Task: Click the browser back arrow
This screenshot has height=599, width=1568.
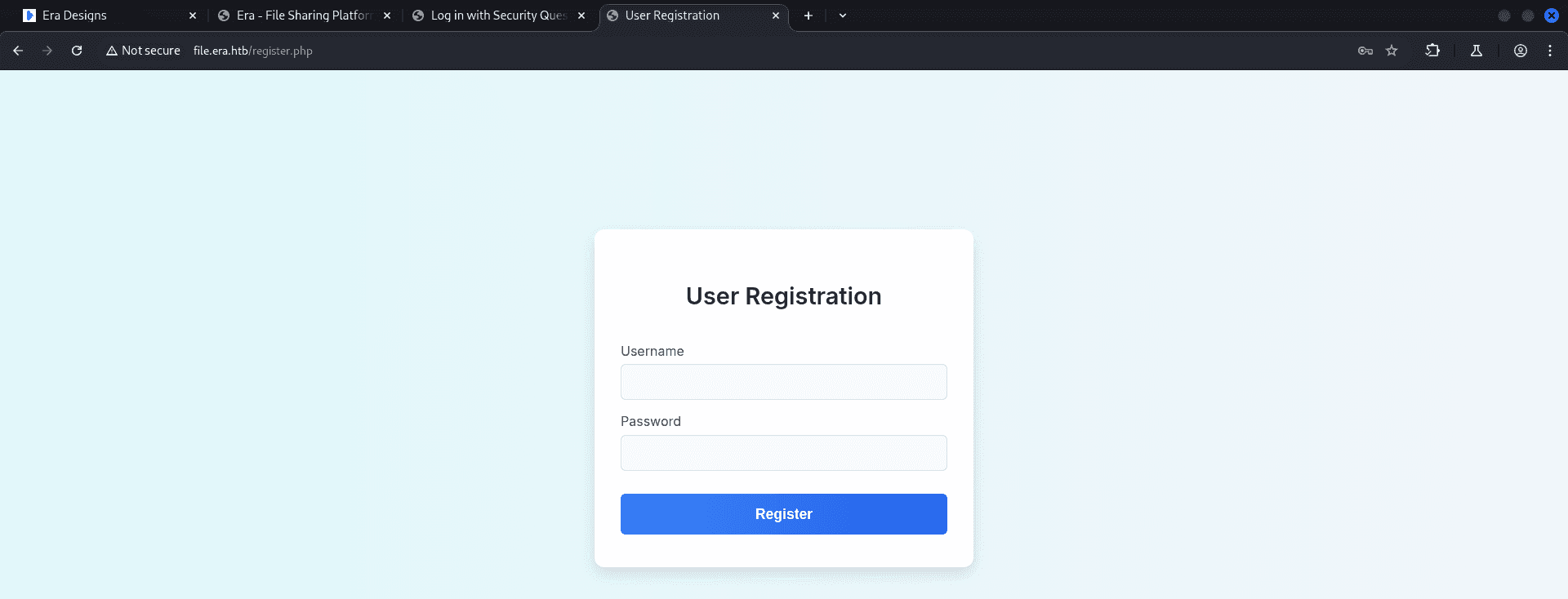Action: pyautogui.click(x=18, y=51)
